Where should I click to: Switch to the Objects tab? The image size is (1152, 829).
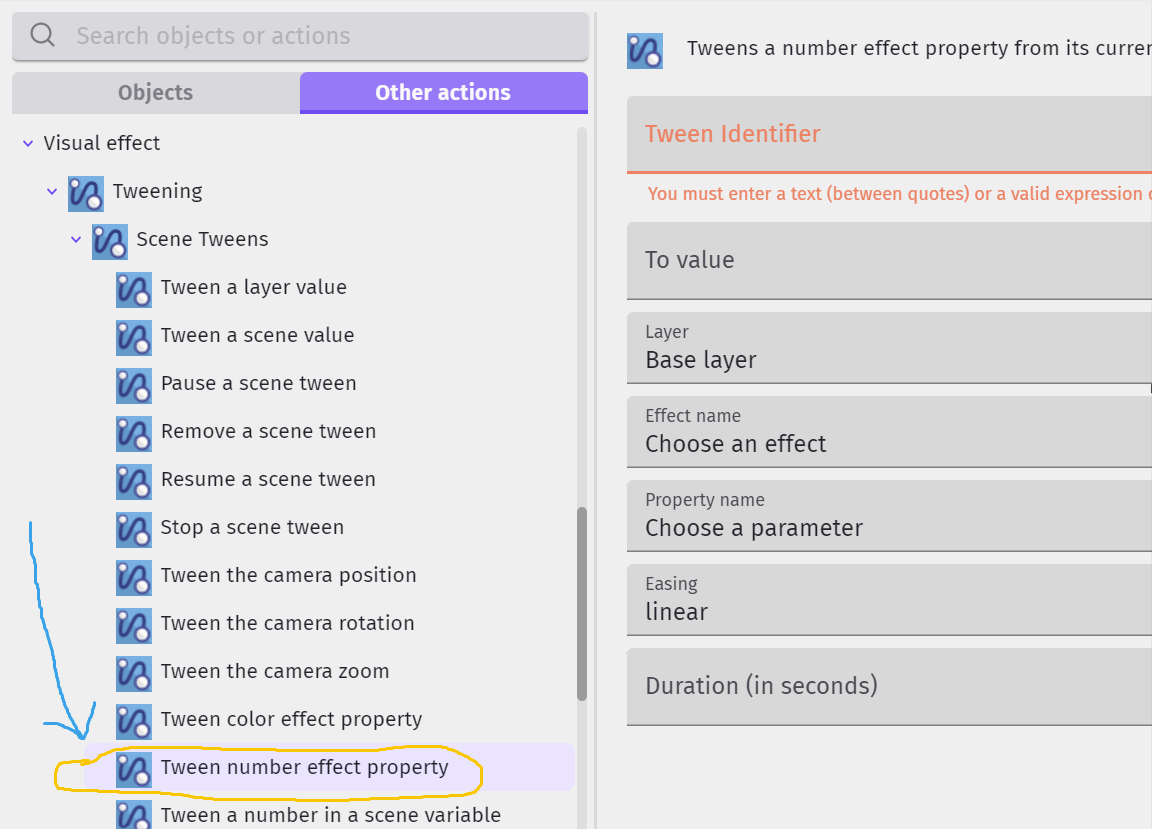coord(155,92)
